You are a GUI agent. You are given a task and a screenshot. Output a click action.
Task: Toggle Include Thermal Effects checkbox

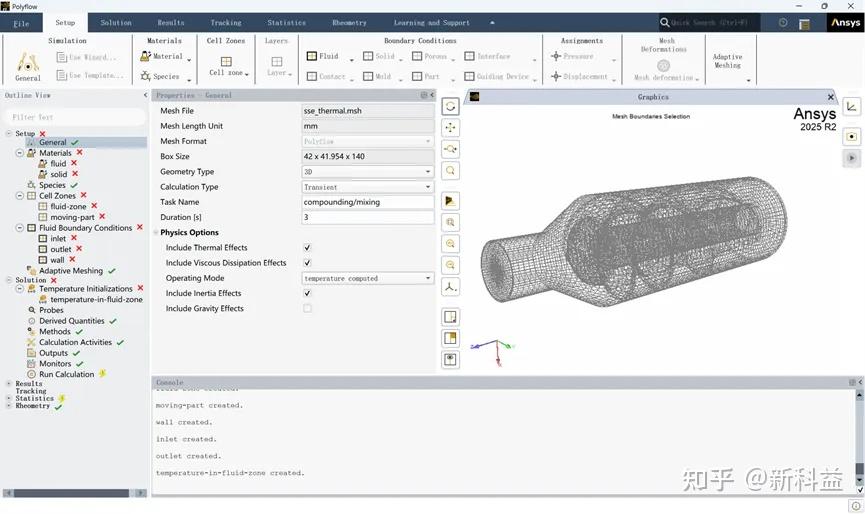point(307,248)
